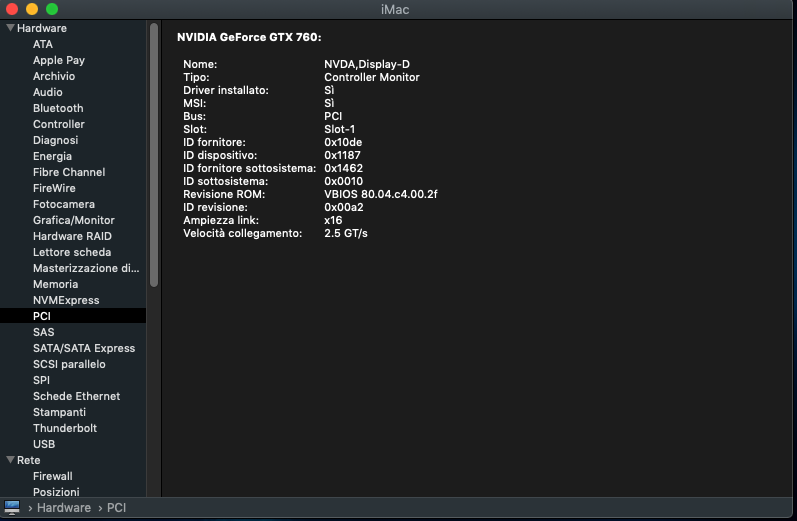Click the 0x00a2 revision ID value
The height and width of the screenshot is (521, 797).
pos(344,207)
